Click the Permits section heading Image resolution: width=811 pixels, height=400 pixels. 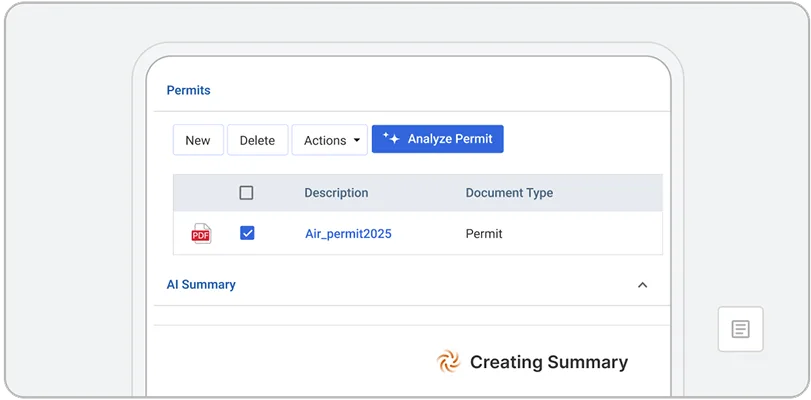point(188,90)
